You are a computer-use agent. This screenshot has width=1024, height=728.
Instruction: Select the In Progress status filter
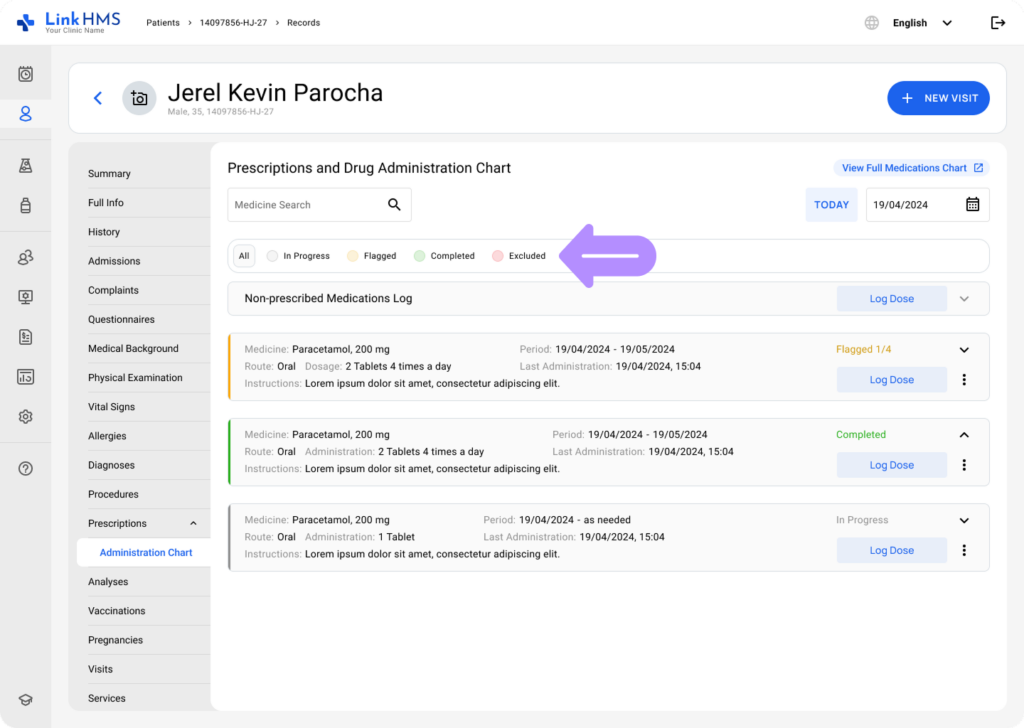tap(298, 256)
